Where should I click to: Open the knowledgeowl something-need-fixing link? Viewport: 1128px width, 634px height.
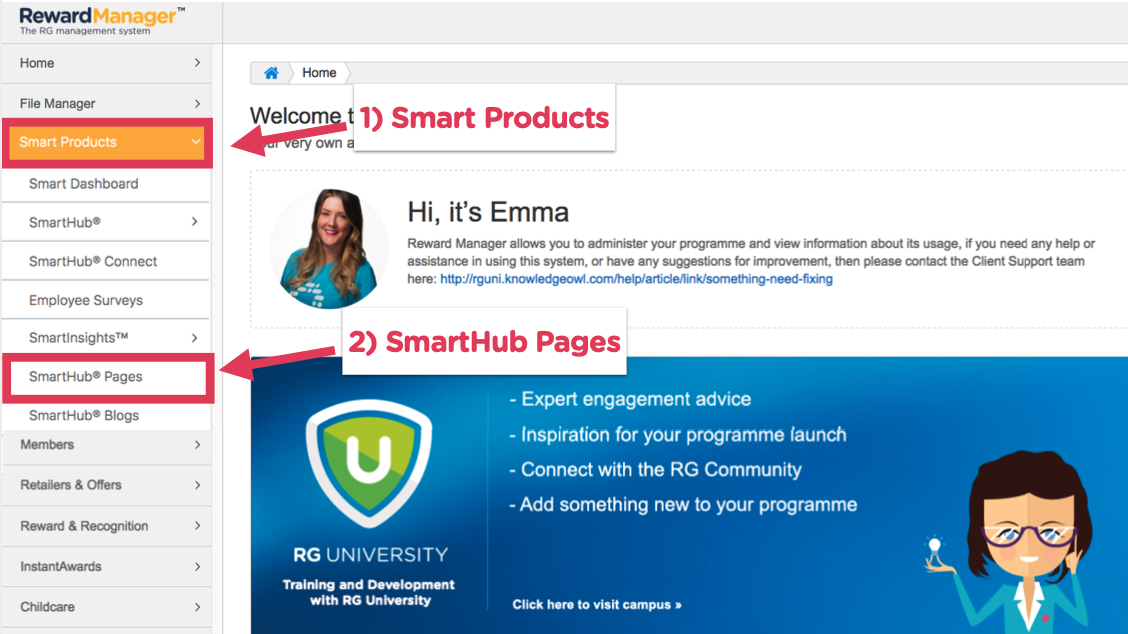(x=636, y=279)
